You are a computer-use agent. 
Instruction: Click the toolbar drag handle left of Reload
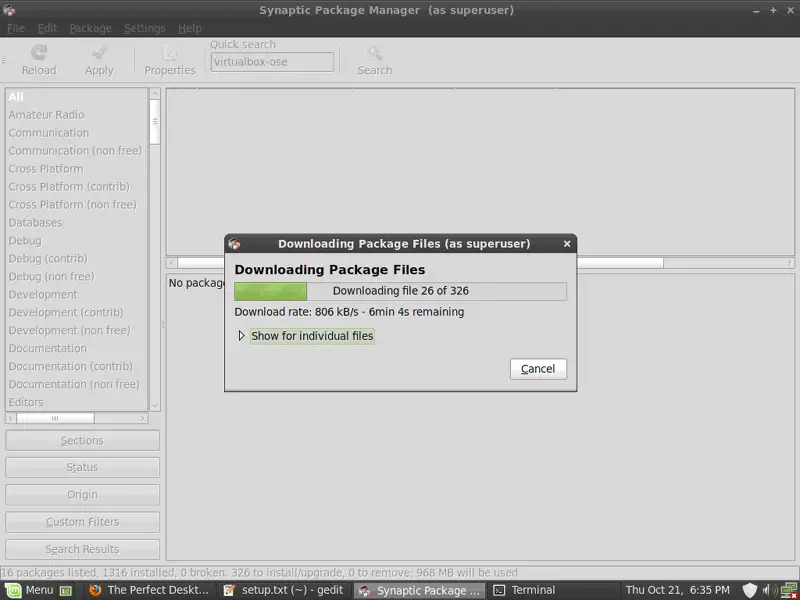[x=4, y=60]
